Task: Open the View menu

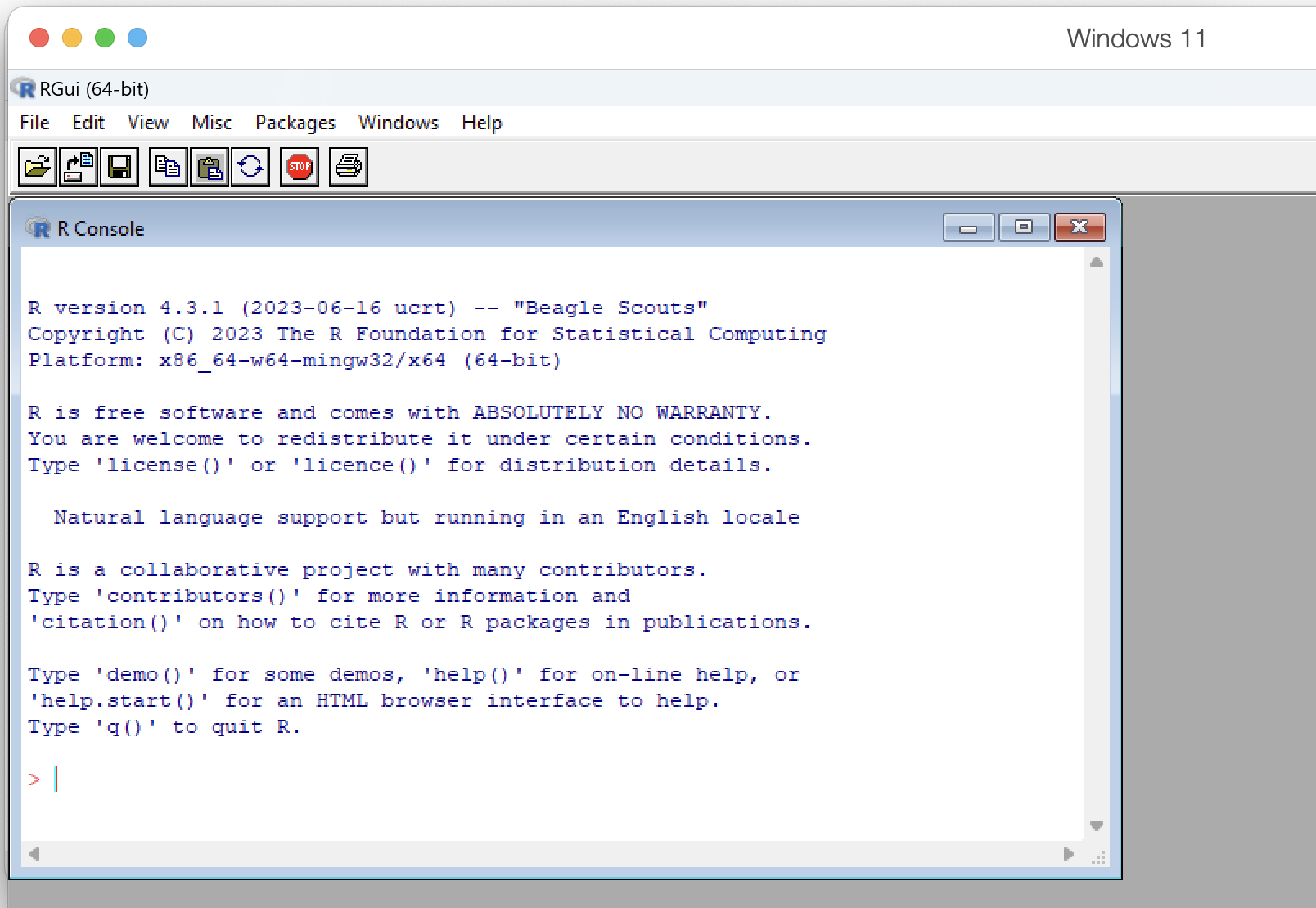Action: click(148, 123)
